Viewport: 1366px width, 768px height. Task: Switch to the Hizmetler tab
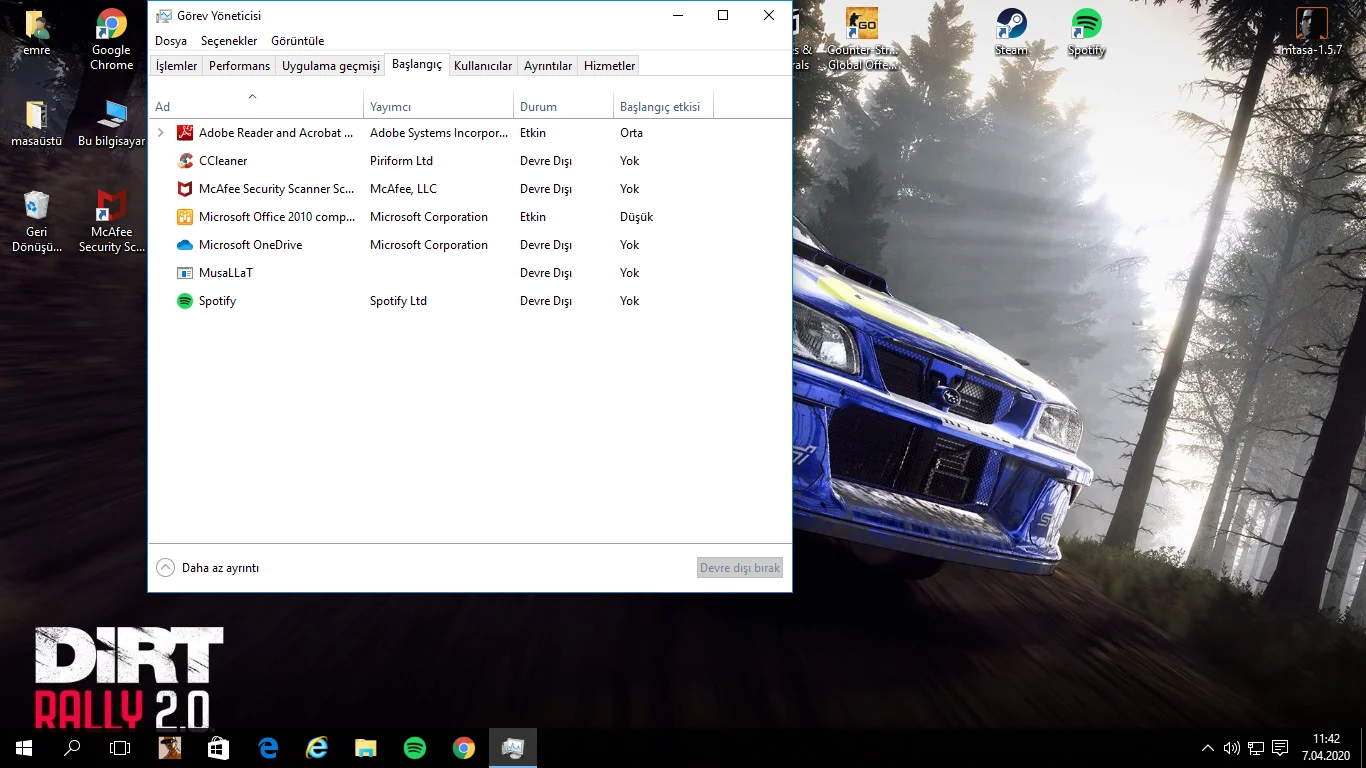(x=610, y=66)
